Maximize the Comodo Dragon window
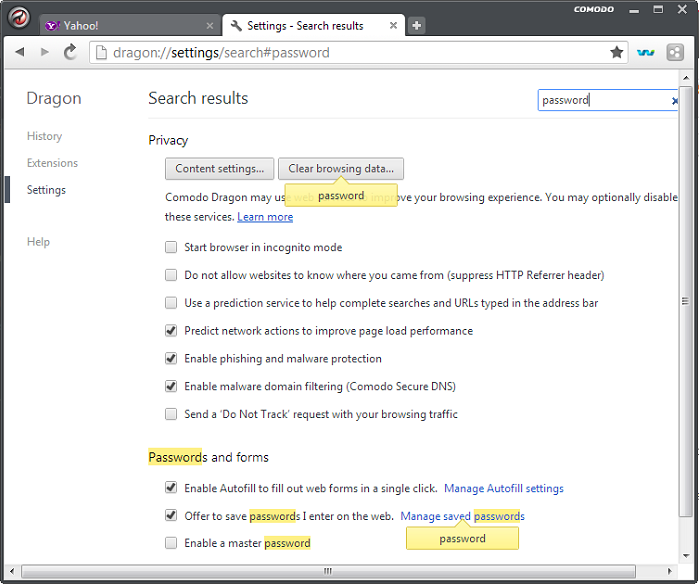 (x=658, y=9)
